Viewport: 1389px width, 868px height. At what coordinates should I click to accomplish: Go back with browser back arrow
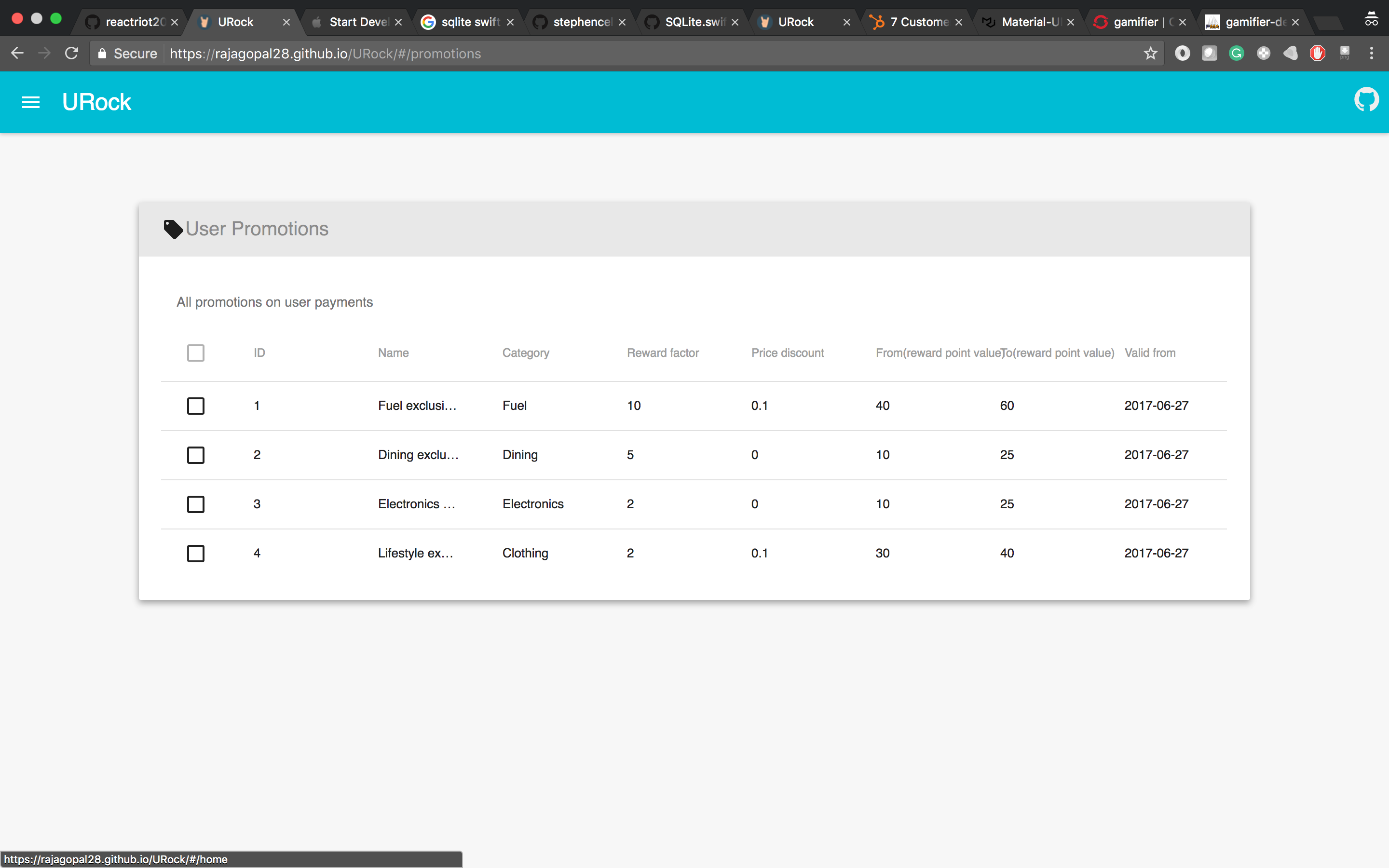pos(17,54)
